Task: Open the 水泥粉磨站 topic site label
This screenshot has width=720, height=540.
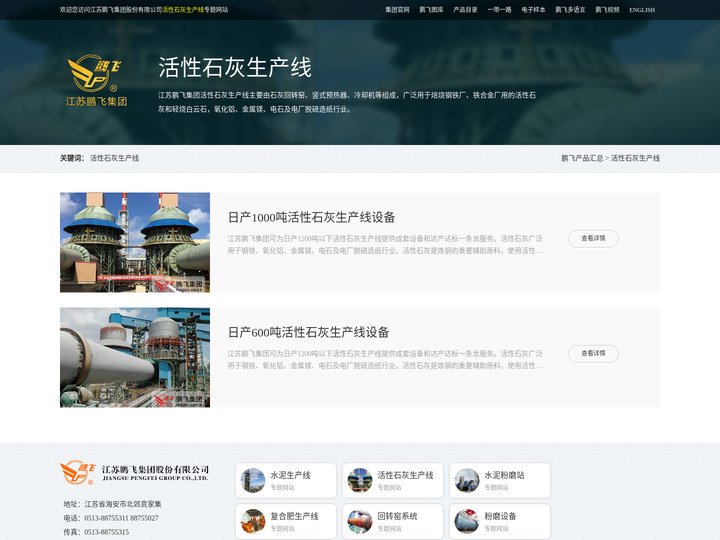Action: [x=505, y=475]
